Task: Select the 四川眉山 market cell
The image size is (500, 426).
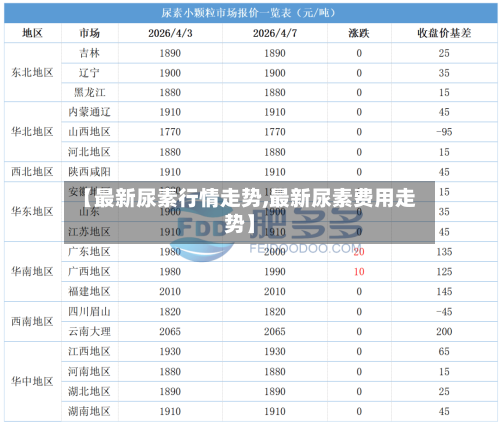Action: pos(89,312)
